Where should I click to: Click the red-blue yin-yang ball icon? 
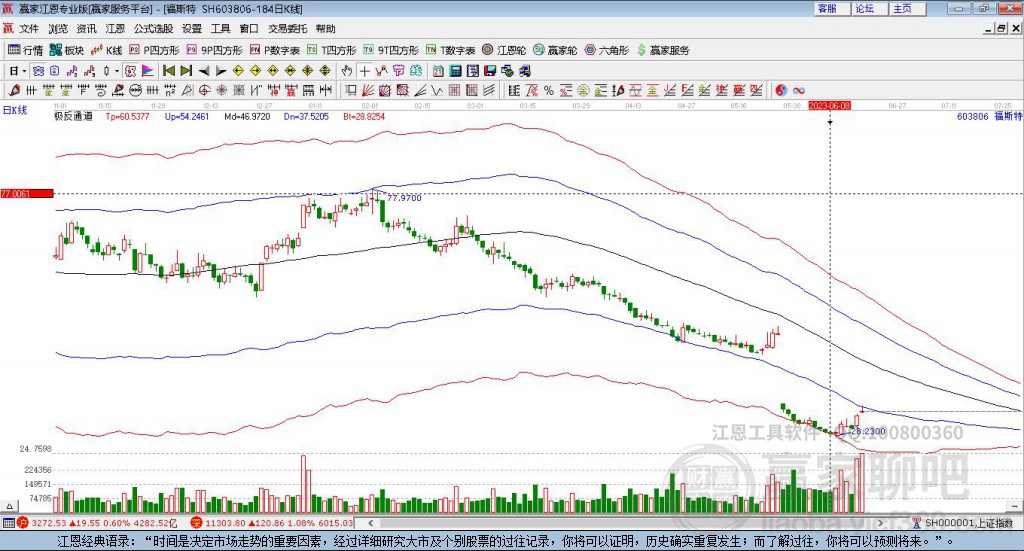click(781, 91)
